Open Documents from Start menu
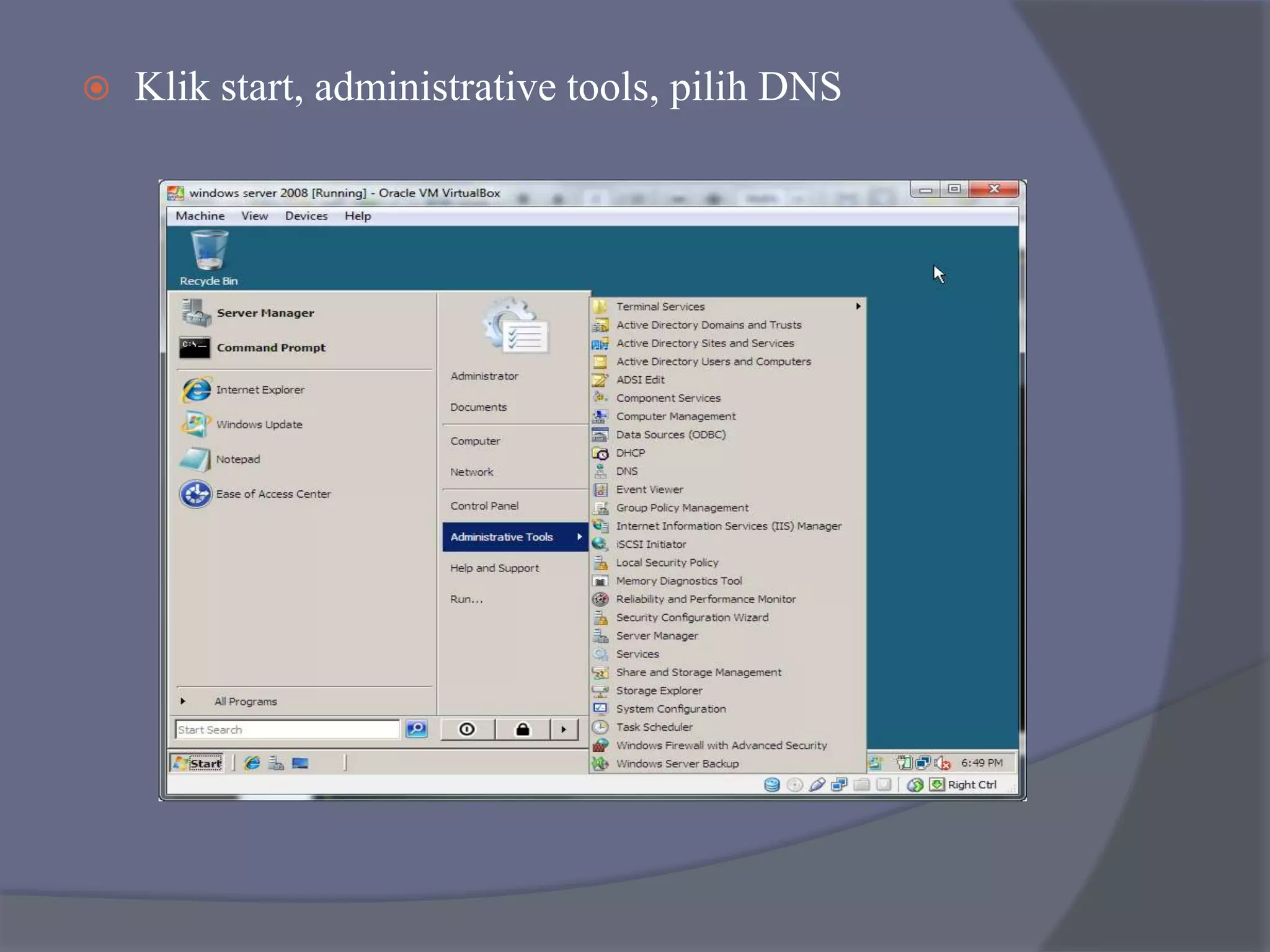This screenshot has width=1270, height=952. 479,407
